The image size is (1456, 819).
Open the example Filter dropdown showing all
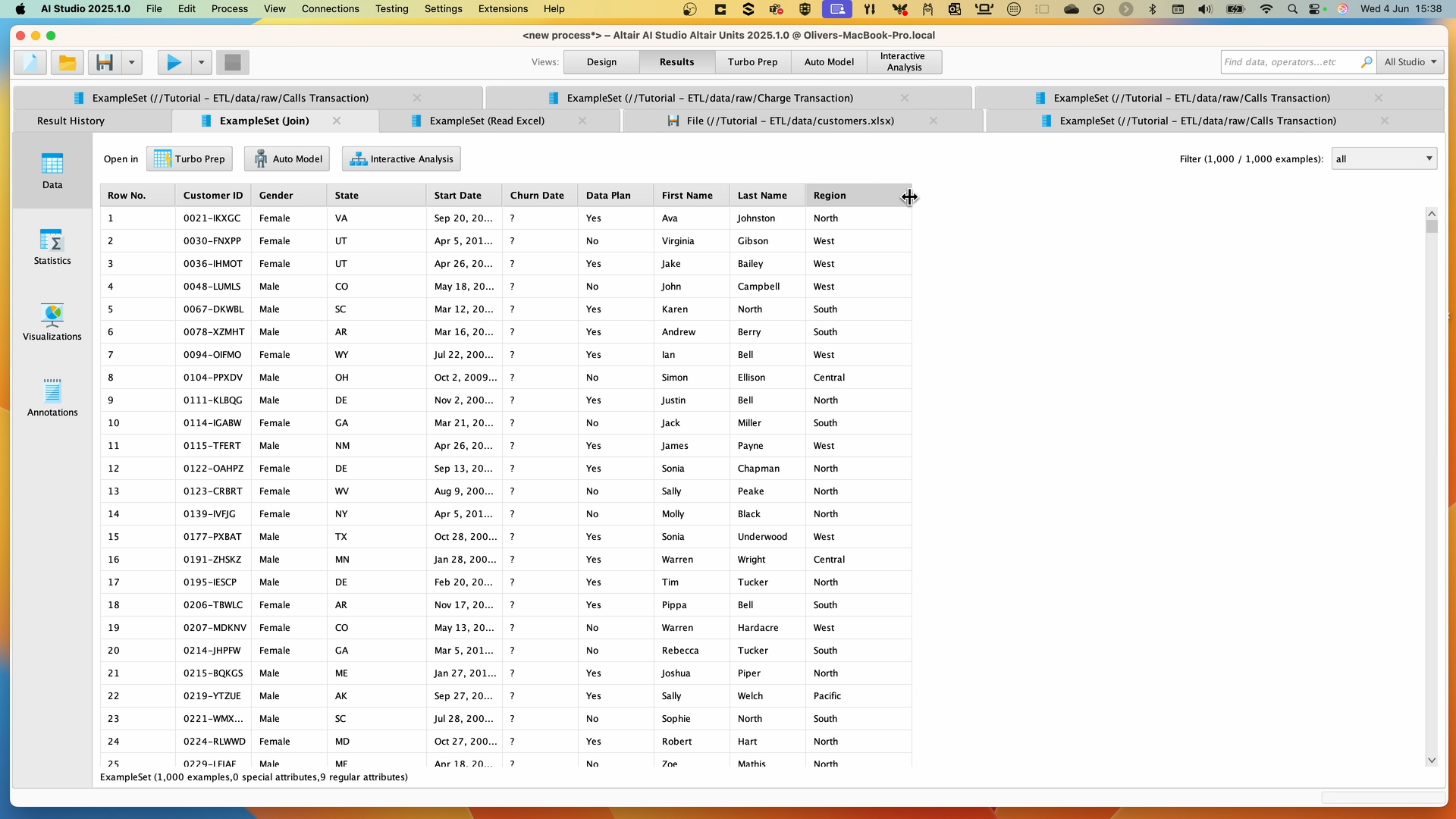(1382, 158)
